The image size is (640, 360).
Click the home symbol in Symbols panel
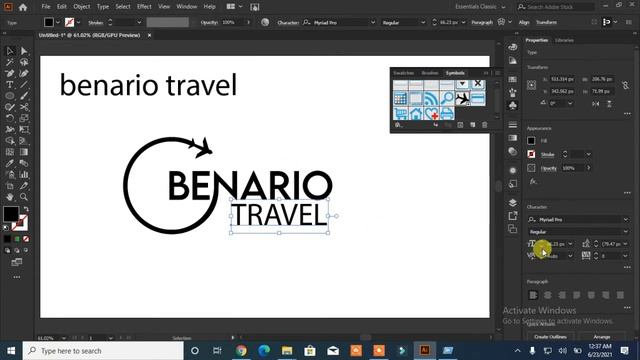pos(416,113)
